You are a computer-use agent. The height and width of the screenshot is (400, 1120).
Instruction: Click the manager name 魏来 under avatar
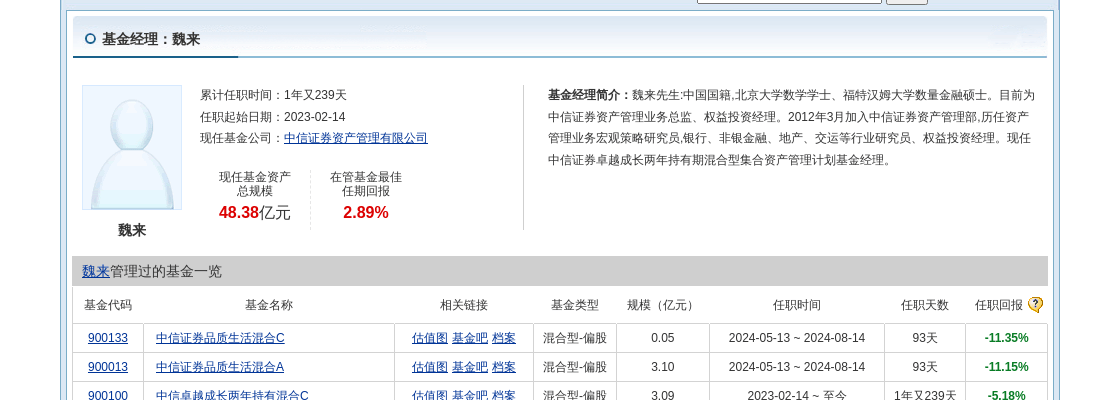pyautogui.click(x=132, y=230)
